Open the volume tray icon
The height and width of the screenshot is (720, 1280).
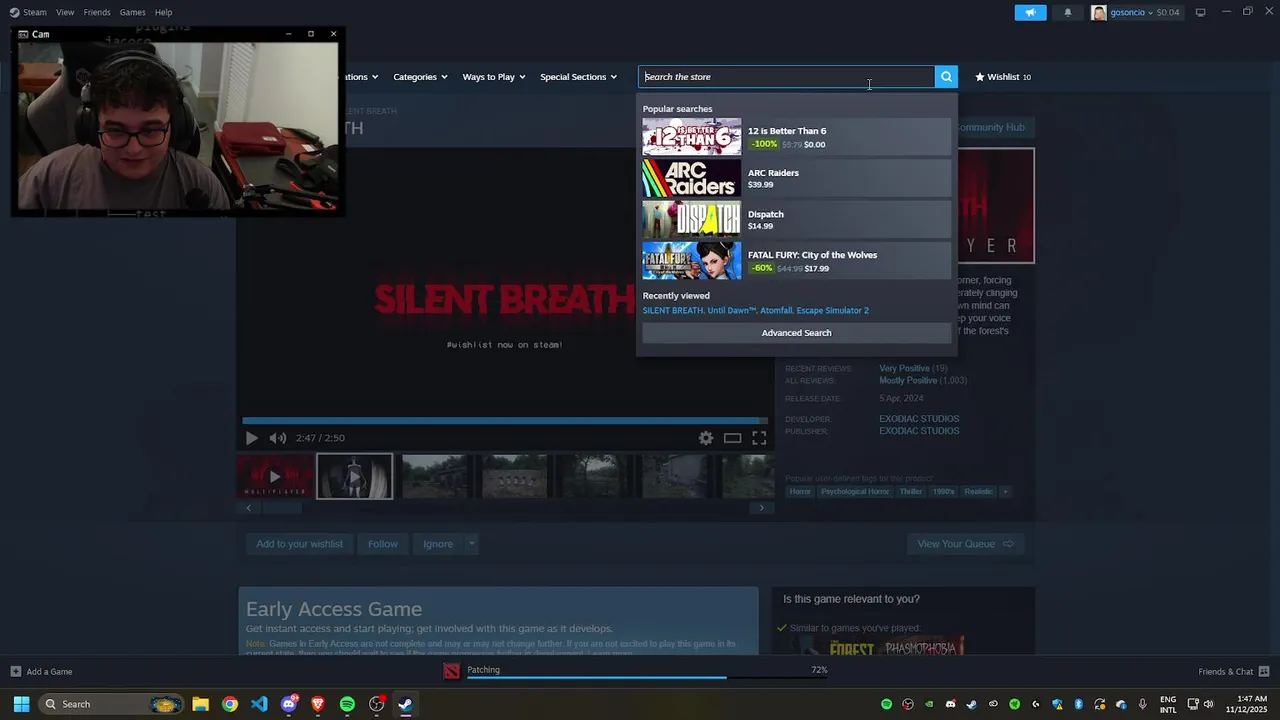coord(1208,704)
